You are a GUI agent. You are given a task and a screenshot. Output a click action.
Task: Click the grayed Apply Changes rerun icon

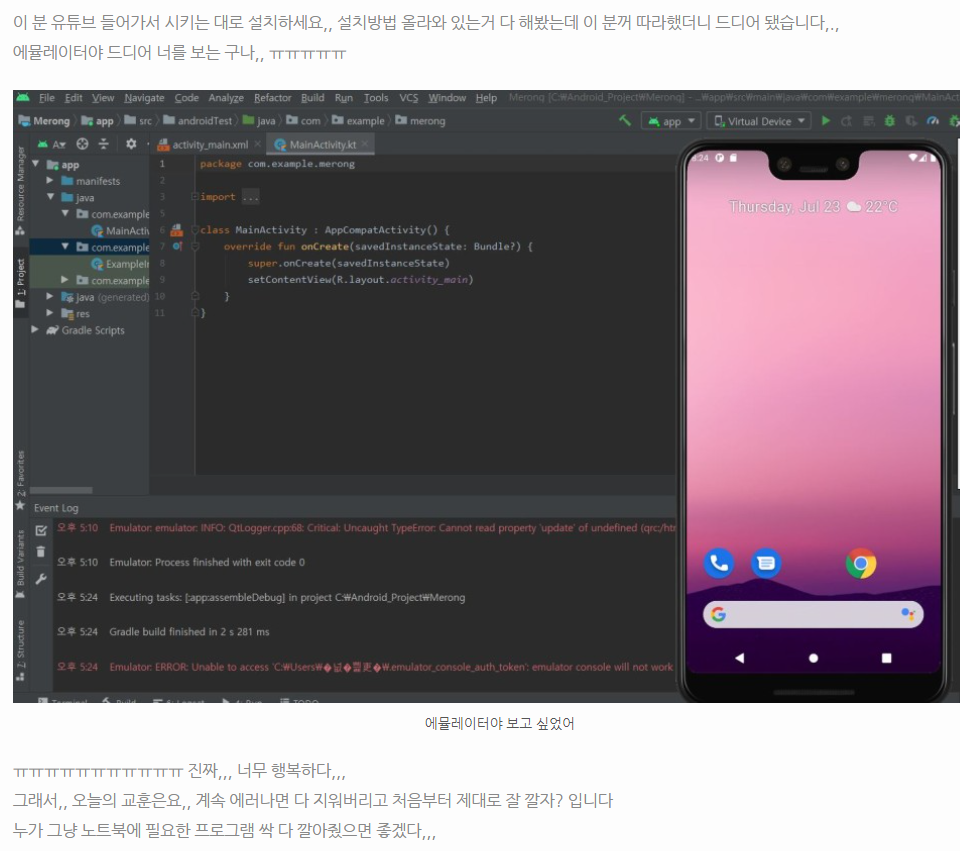click(x=847, y=121)
